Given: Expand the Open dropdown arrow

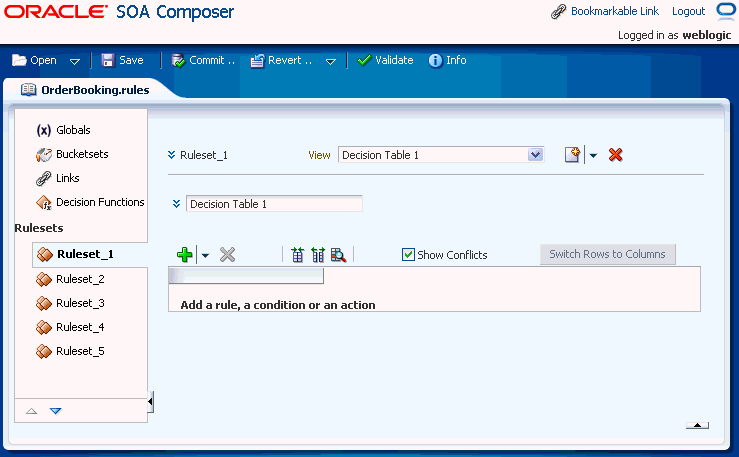Looking at the screenshot, I should click(74, 61).
